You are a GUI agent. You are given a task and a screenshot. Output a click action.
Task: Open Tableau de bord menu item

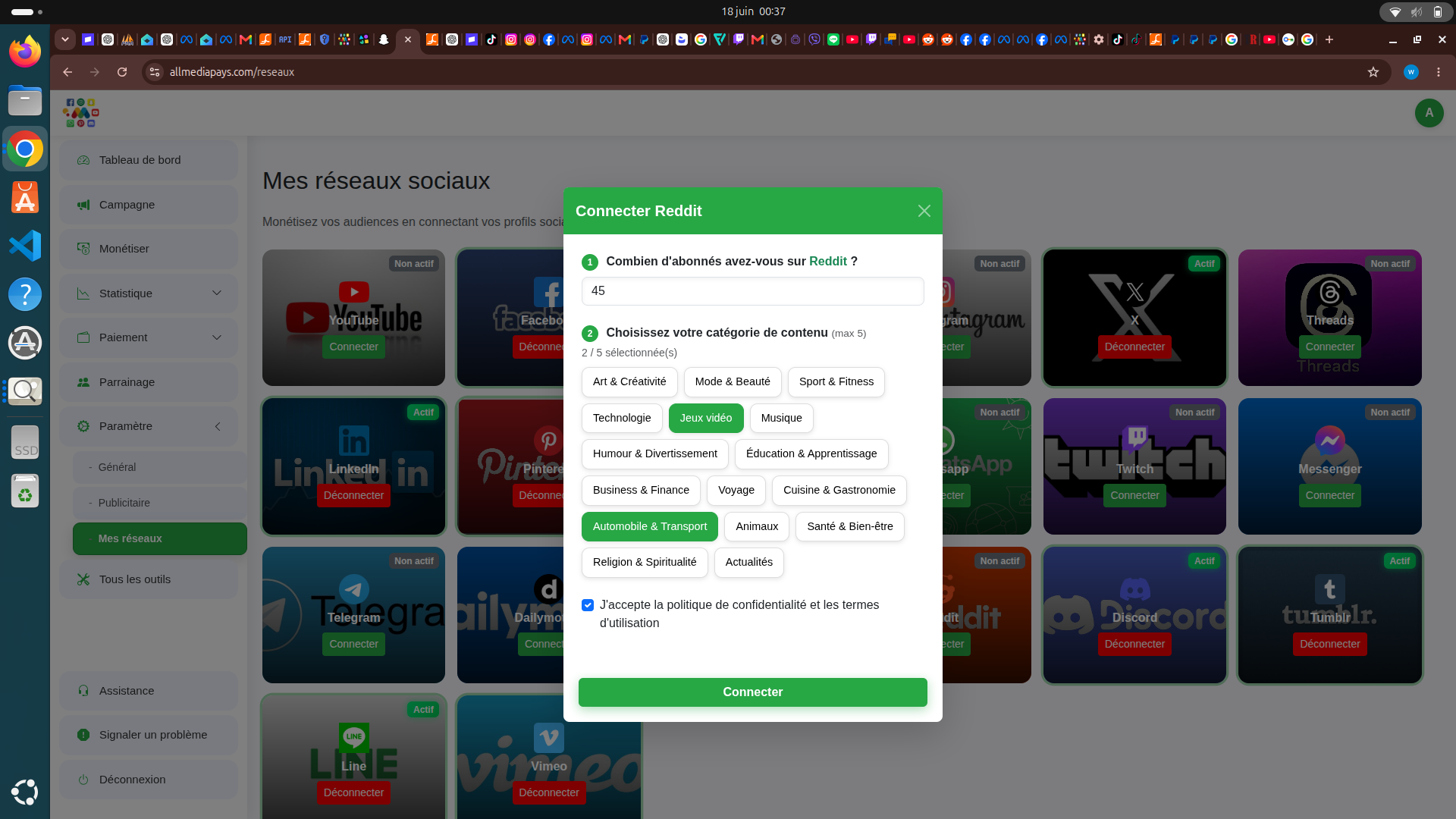(149, 160)
